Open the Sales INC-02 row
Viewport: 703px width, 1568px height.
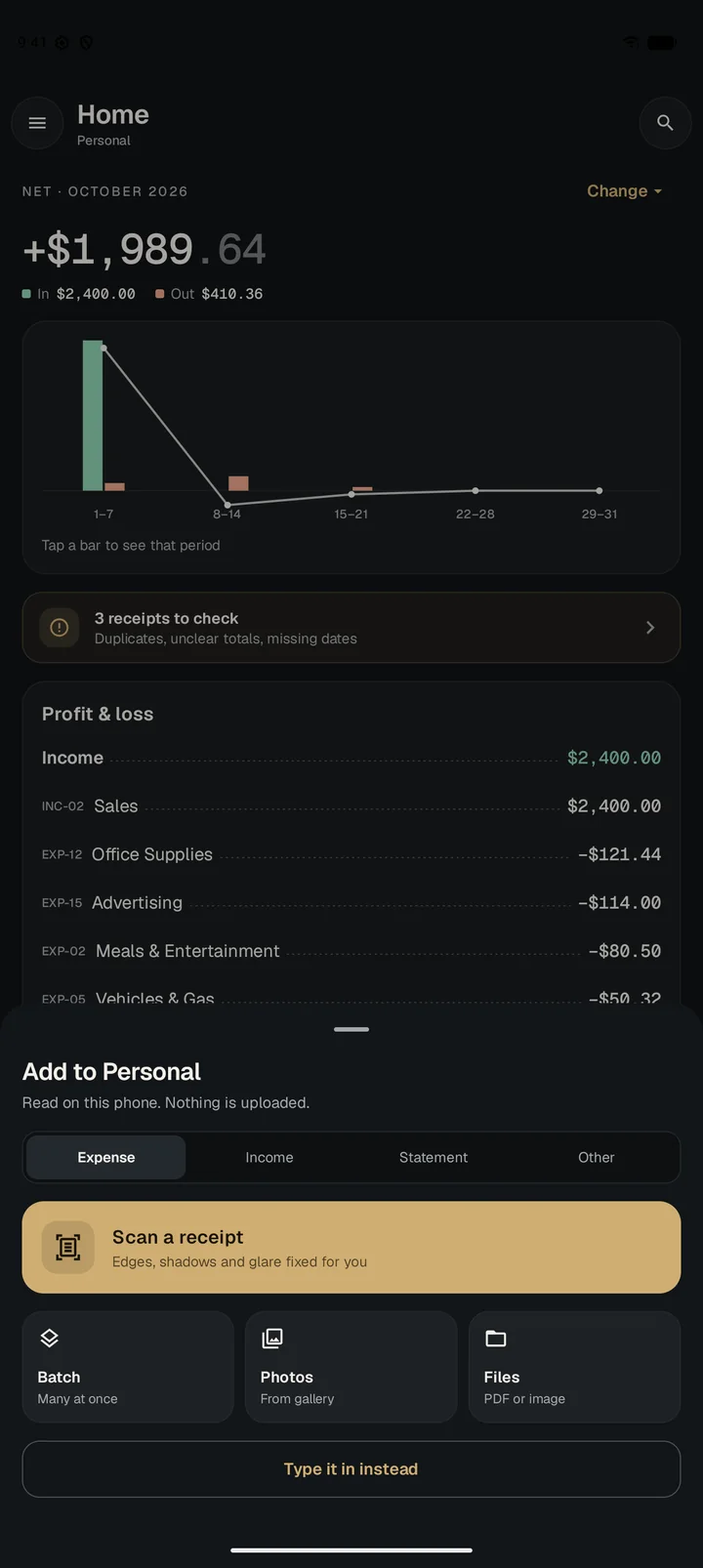click(x=351, y=806)
